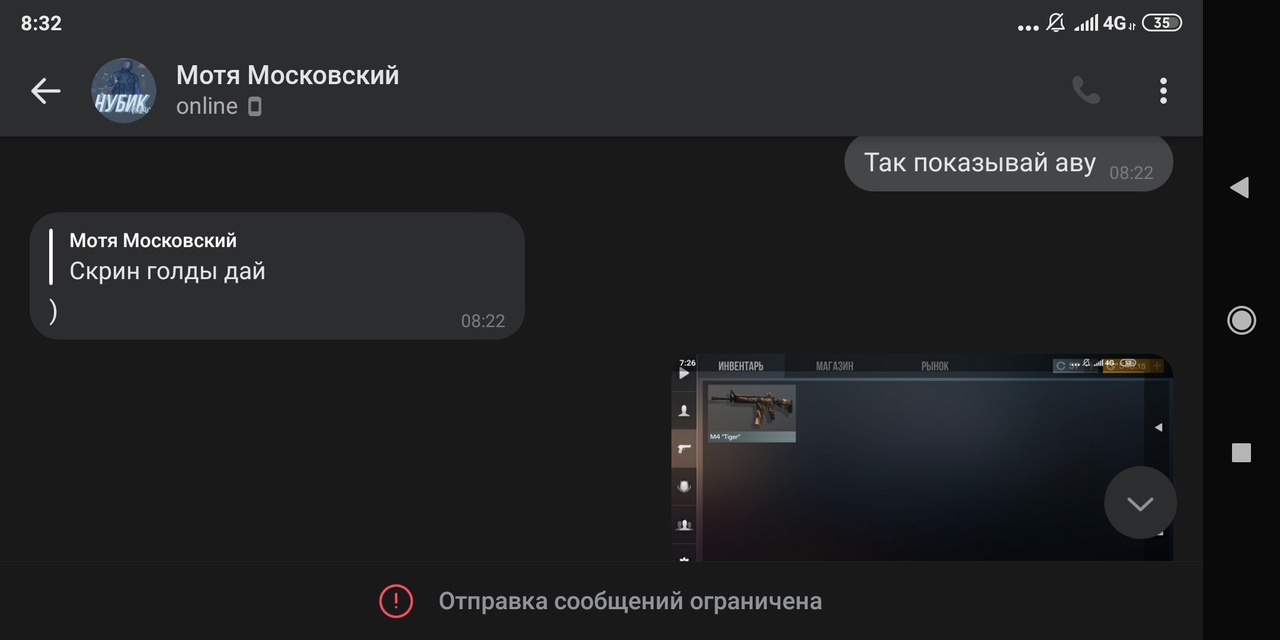Start a voice call via phone icon
Viewport: 1280px width, 640px height.
(x=1086, y=91)
